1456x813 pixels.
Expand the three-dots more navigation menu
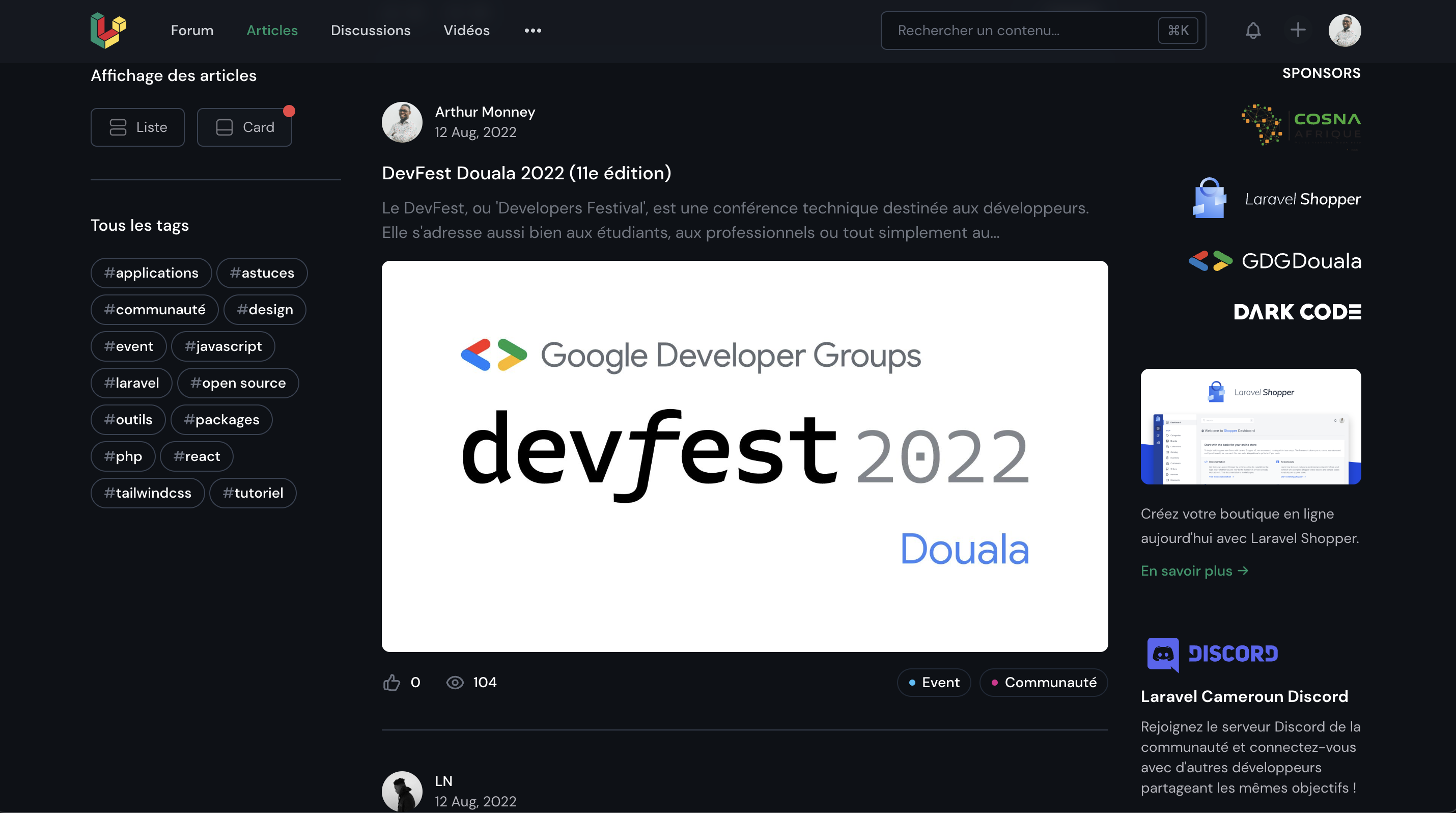(533, 31)
